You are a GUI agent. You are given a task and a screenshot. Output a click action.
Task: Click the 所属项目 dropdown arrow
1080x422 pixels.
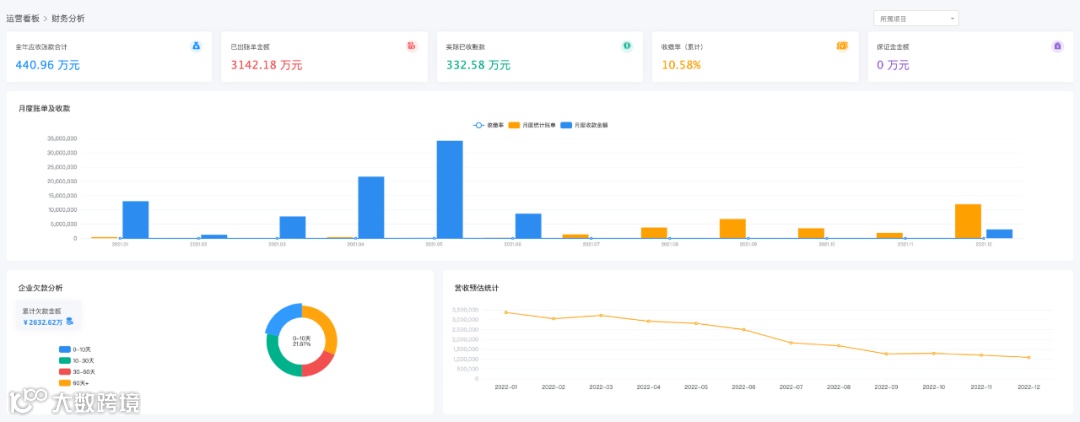(951, 19)
